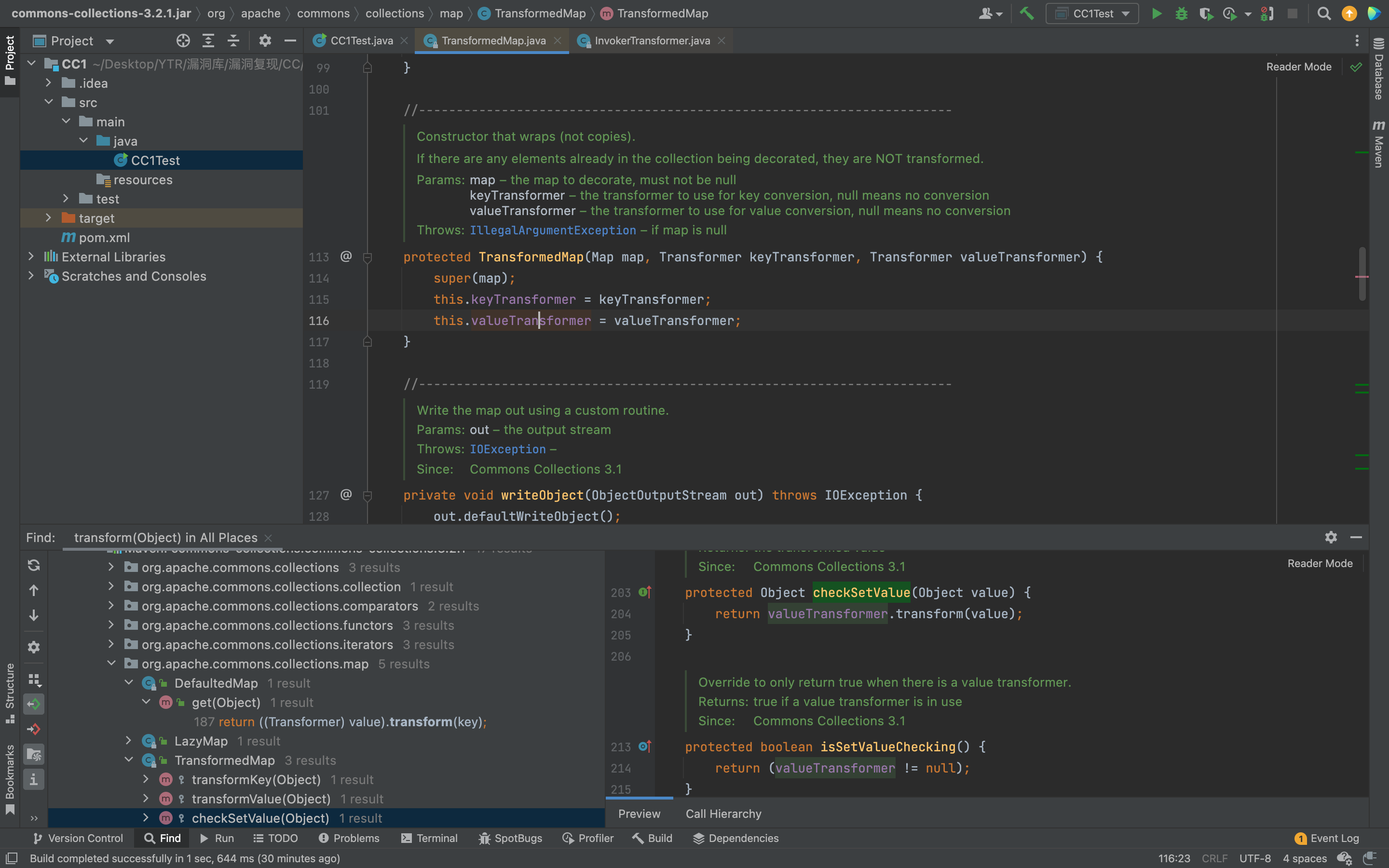
Task: Expand the .idea folder
Action: point(48,83)
